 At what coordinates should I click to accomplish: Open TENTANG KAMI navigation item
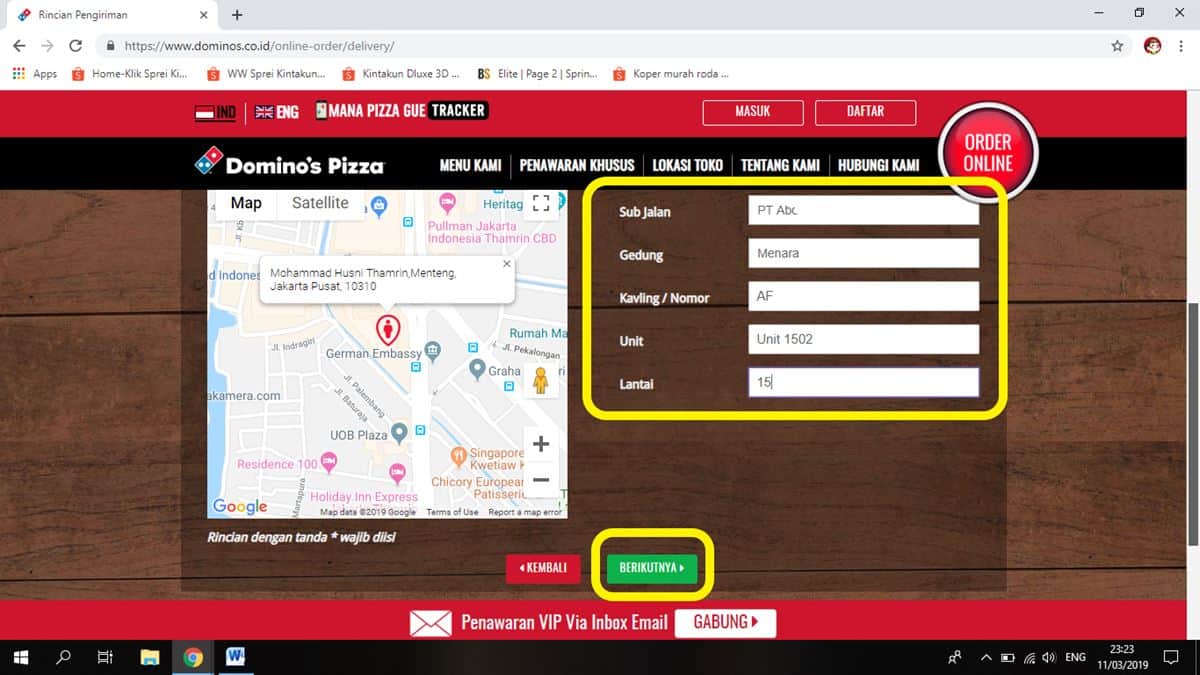[780, 165]
